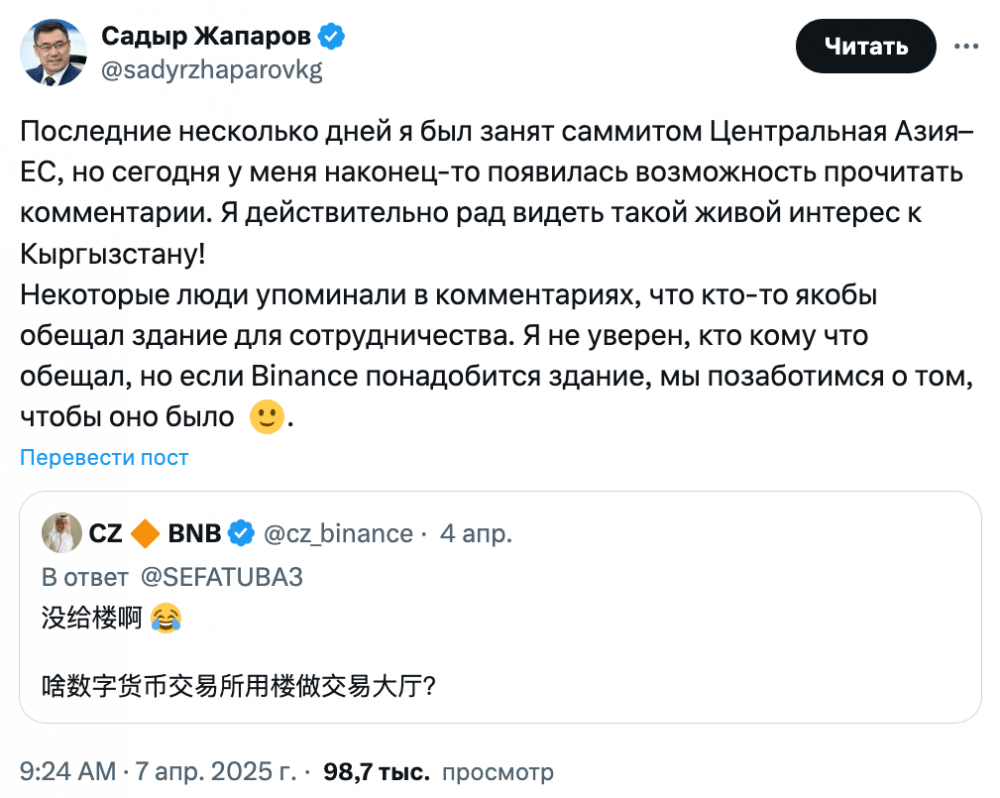Open the quoted post's Chinese question text
The image size is (1000, 798).
(237, 686)
